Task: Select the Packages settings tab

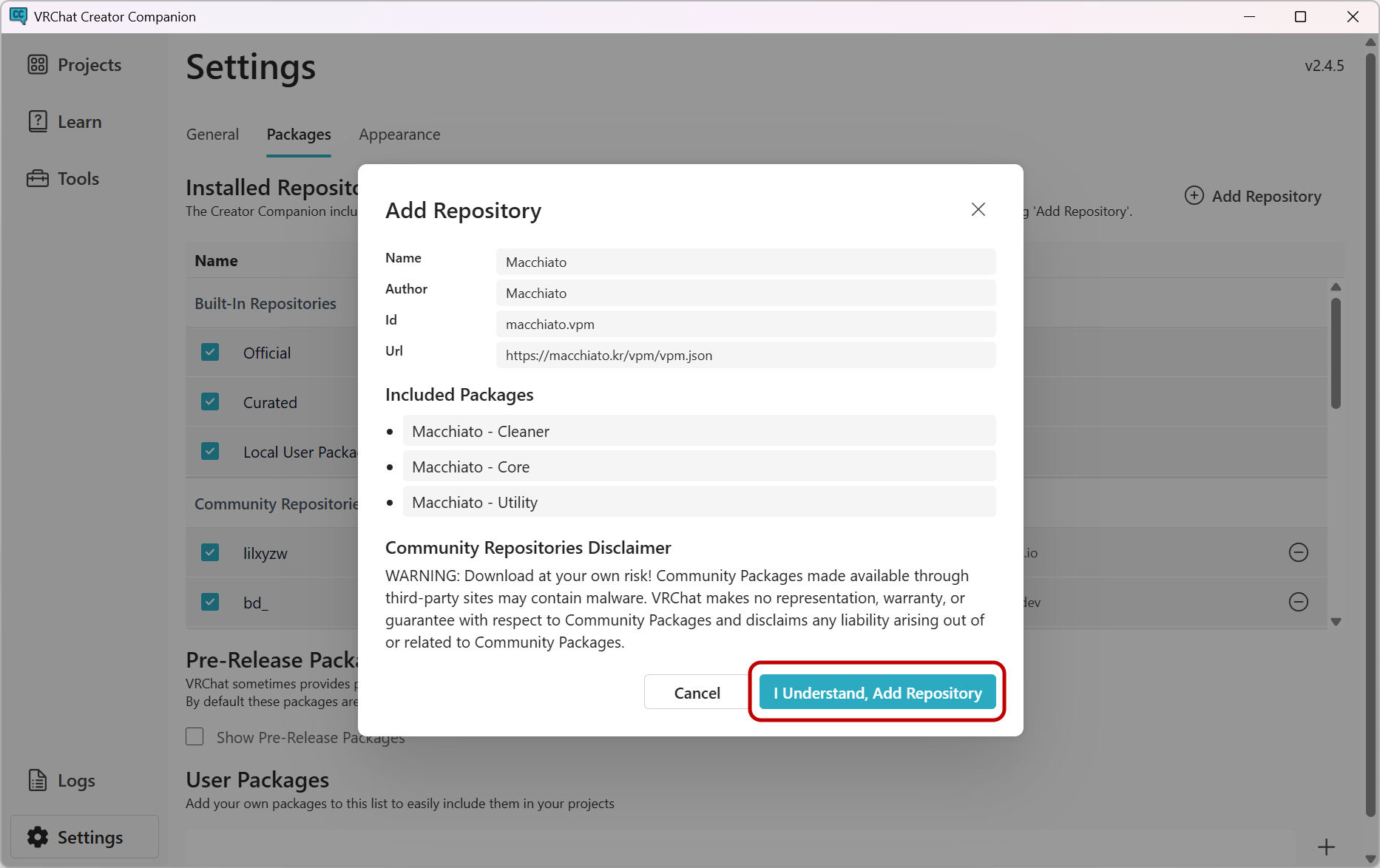Action: point(299,135)
